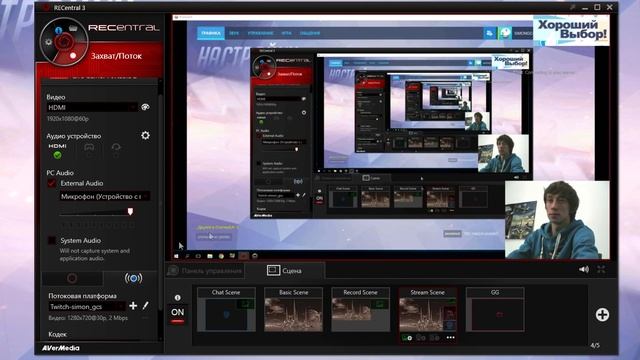Add source to Stream Scene
The width and height of the screenshot is (640, 360).
(x=407, y=338)
